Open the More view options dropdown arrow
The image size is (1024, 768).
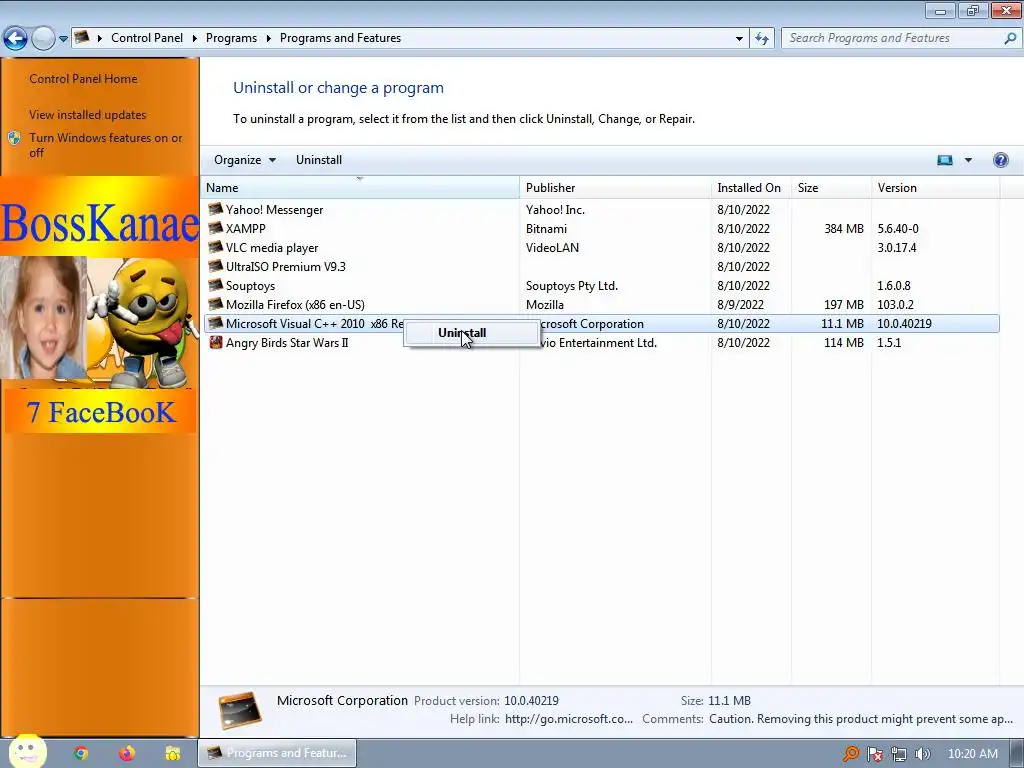(968, 160)
